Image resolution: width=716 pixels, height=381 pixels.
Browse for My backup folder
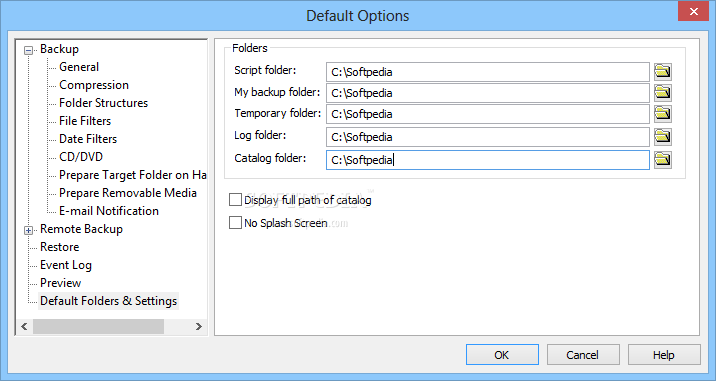pyautogui.click(x=663, y=93)
